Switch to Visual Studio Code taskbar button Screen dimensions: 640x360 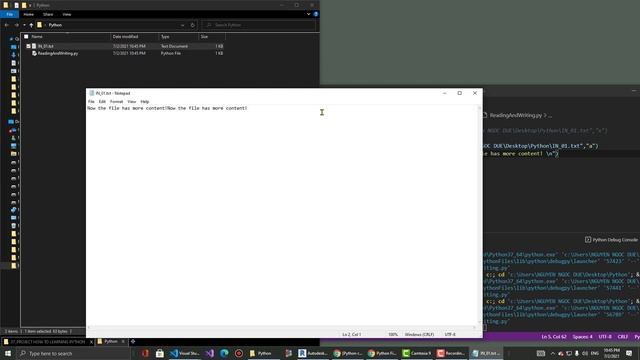184,353
